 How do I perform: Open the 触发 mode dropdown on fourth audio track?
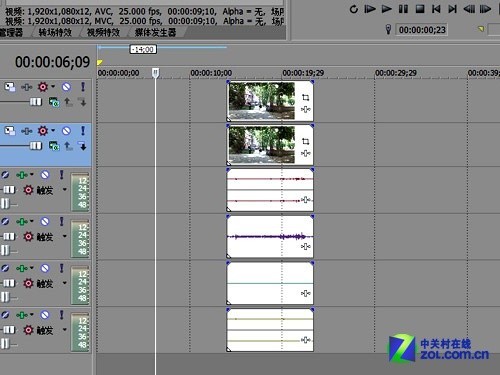point(65,330)
